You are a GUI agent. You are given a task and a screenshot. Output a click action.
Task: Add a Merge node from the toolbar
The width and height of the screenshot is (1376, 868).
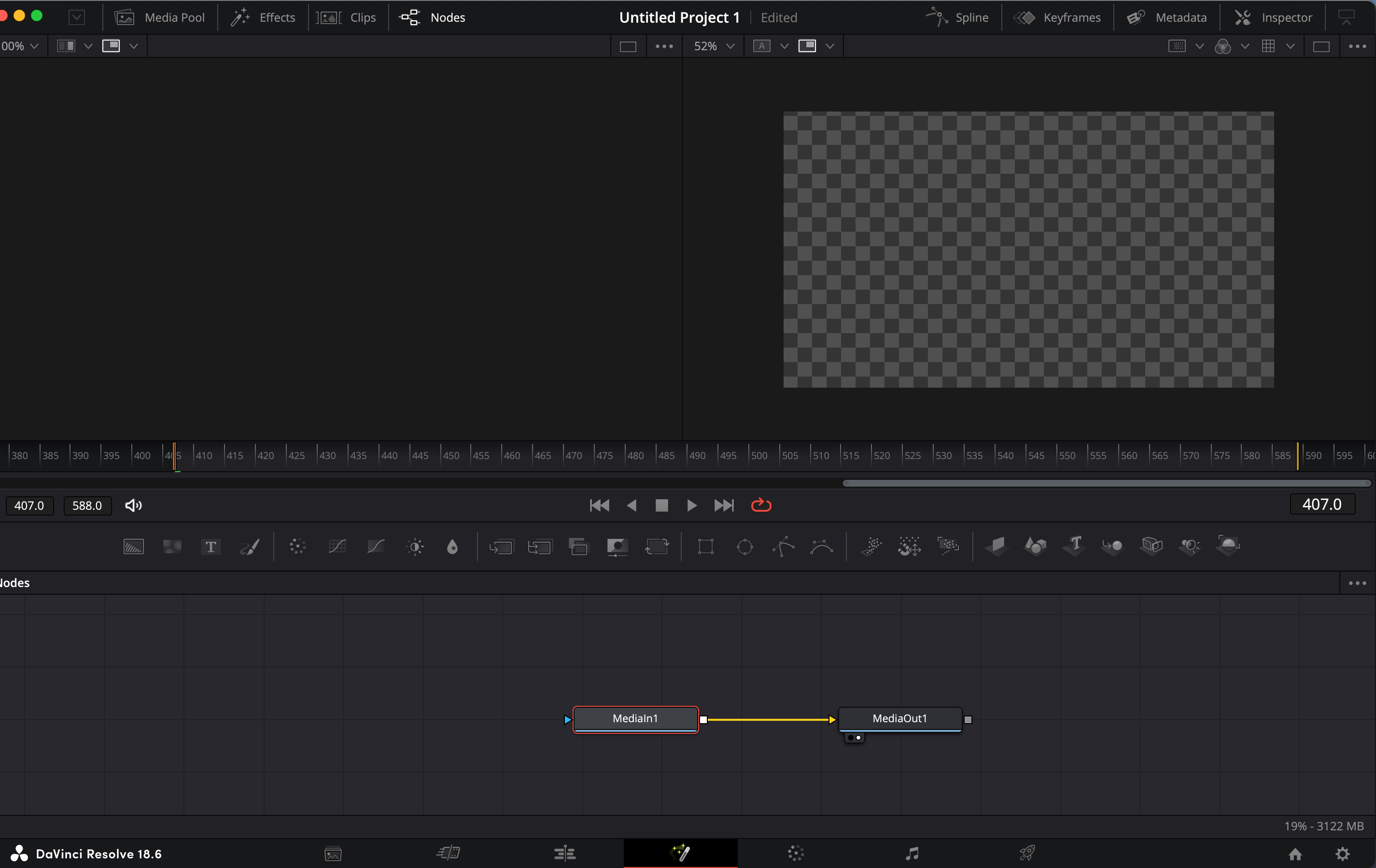pyautogui.click(x=501, y=547)
